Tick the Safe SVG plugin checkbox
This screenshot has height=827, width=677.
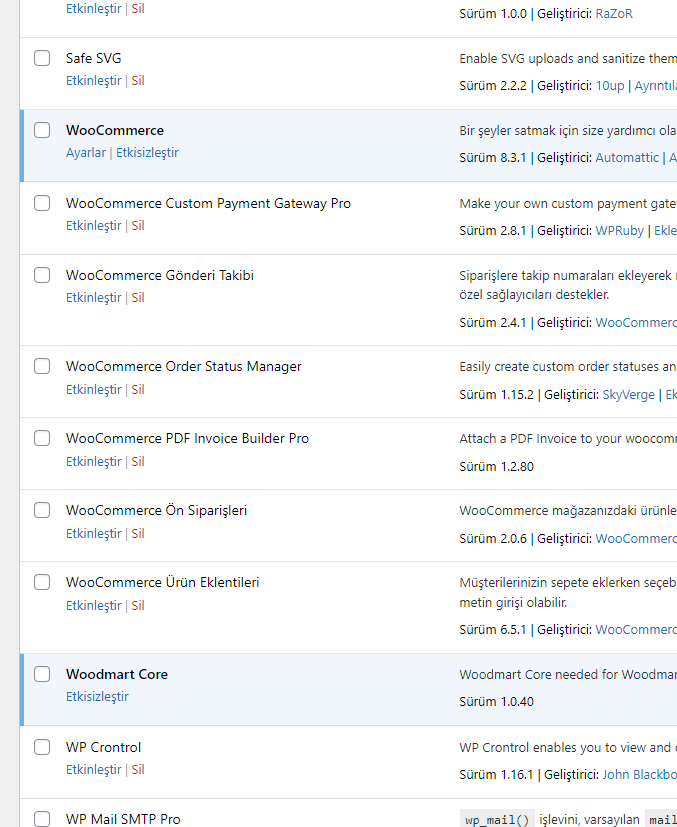pos(42,58)
